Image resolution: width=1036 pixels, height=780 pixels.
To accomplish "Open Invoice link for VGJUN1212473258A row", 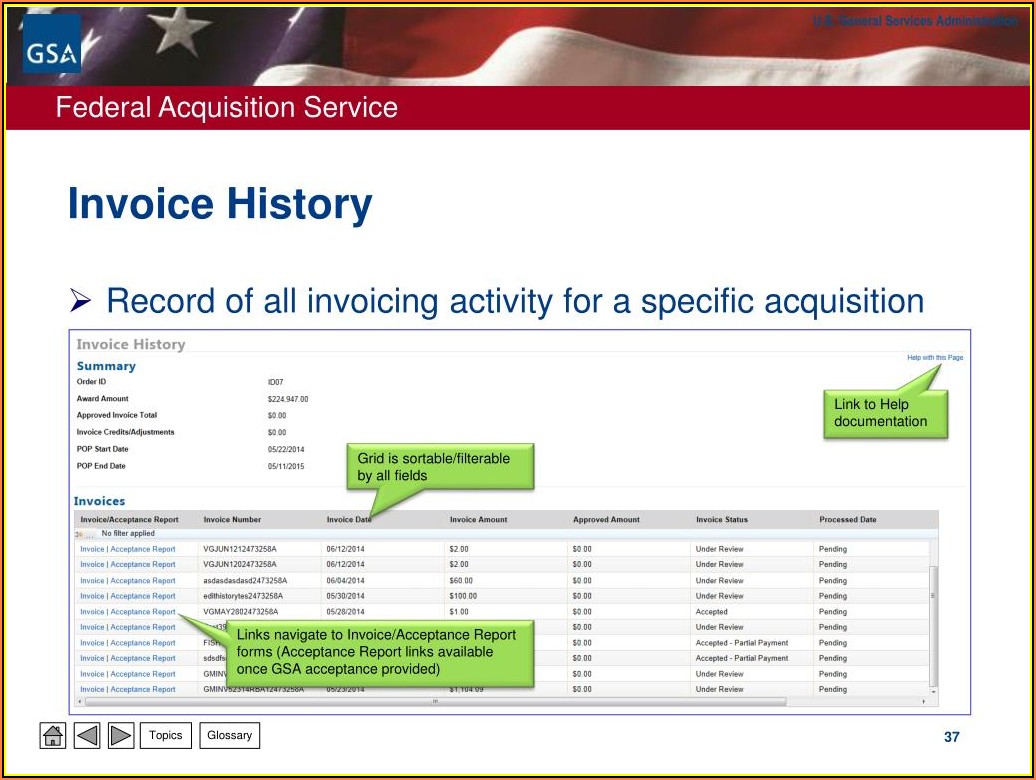I will click(92, 549).
